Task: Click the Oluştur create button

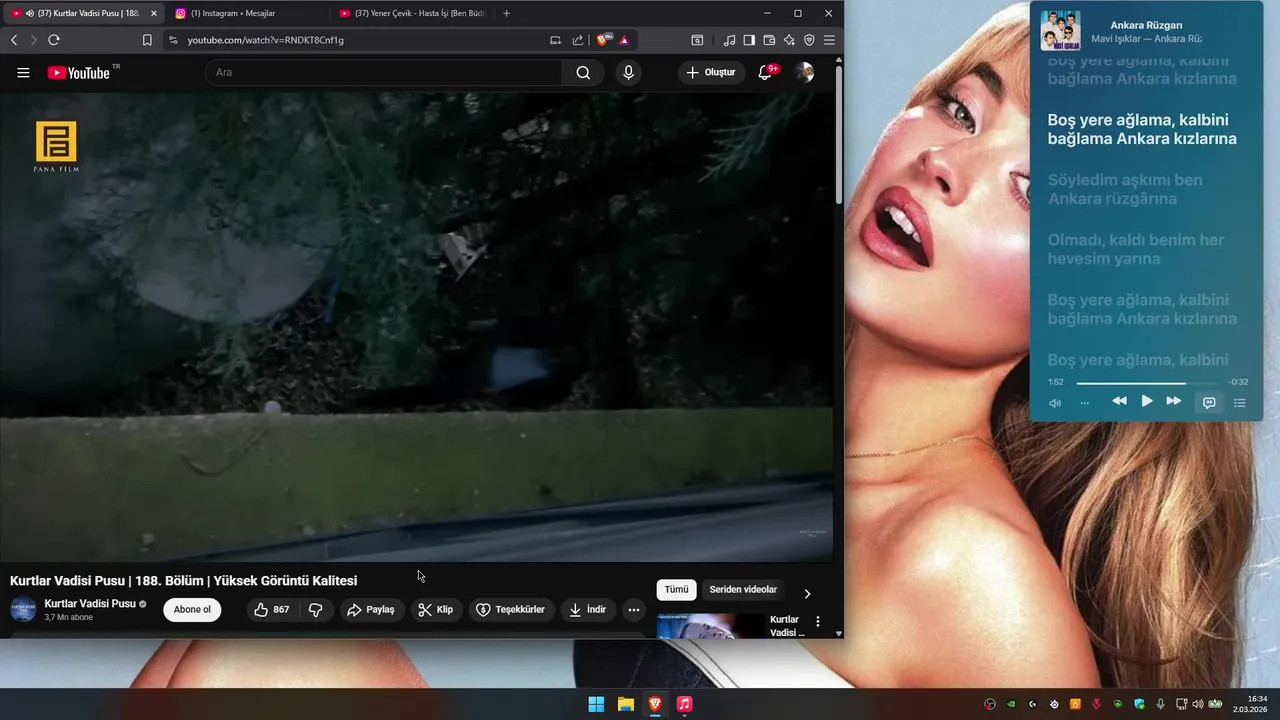Action: coord(711,72)
